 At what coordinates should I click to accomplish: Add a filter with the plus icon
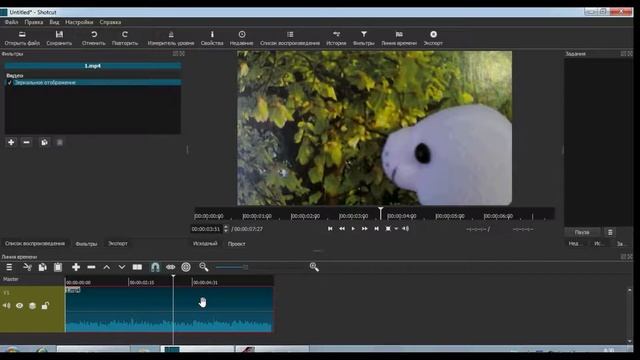(11, 142)
